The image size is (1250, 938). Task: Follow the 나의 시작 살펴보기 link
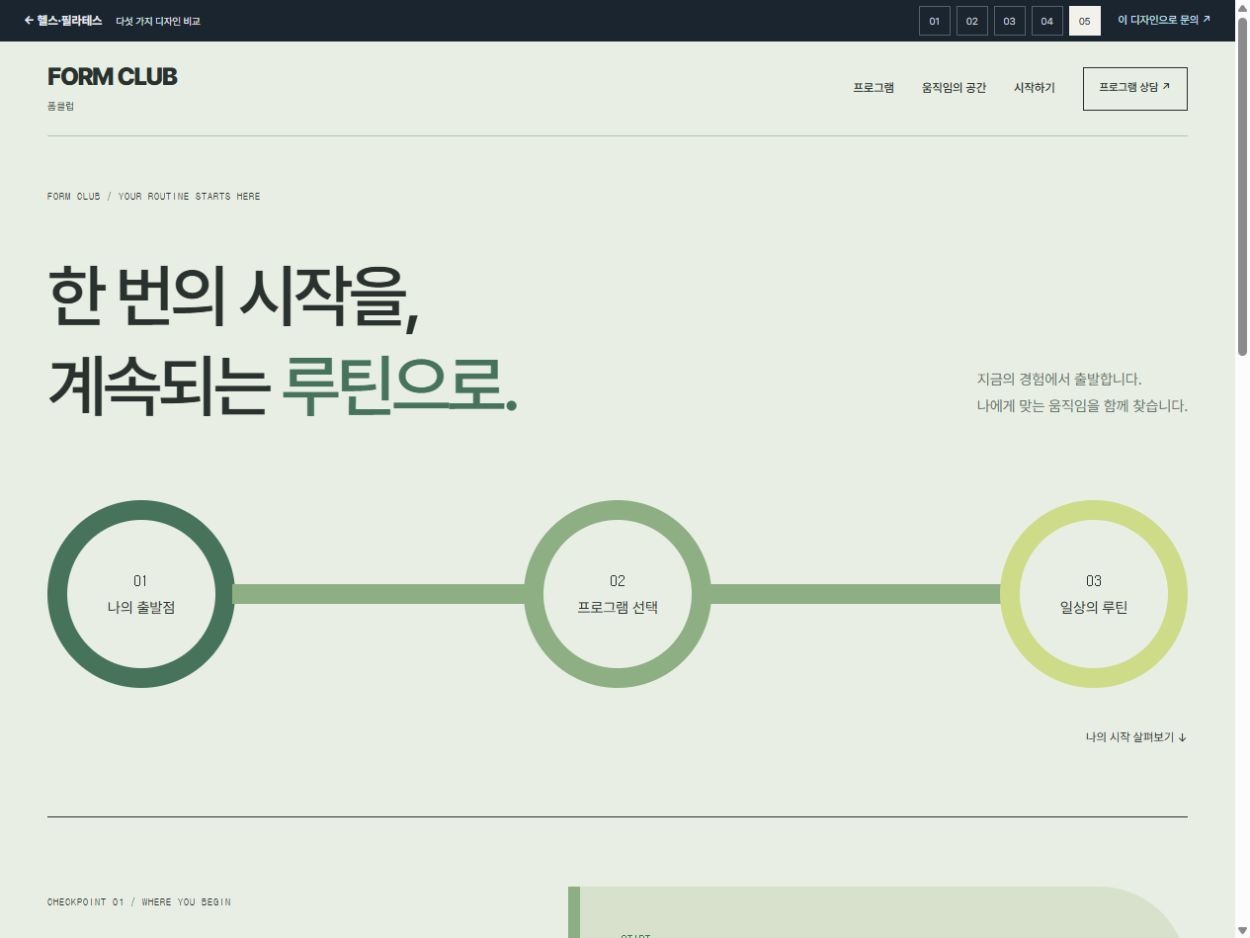[x=1136, y=738]
